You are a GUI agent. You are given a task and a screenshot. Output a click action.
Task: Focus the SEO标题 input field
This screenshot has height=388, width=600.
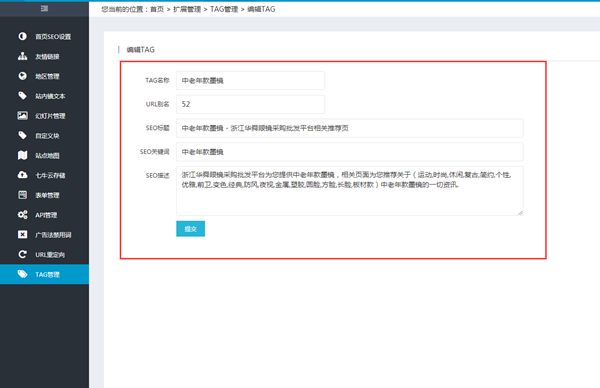point(349,128)
